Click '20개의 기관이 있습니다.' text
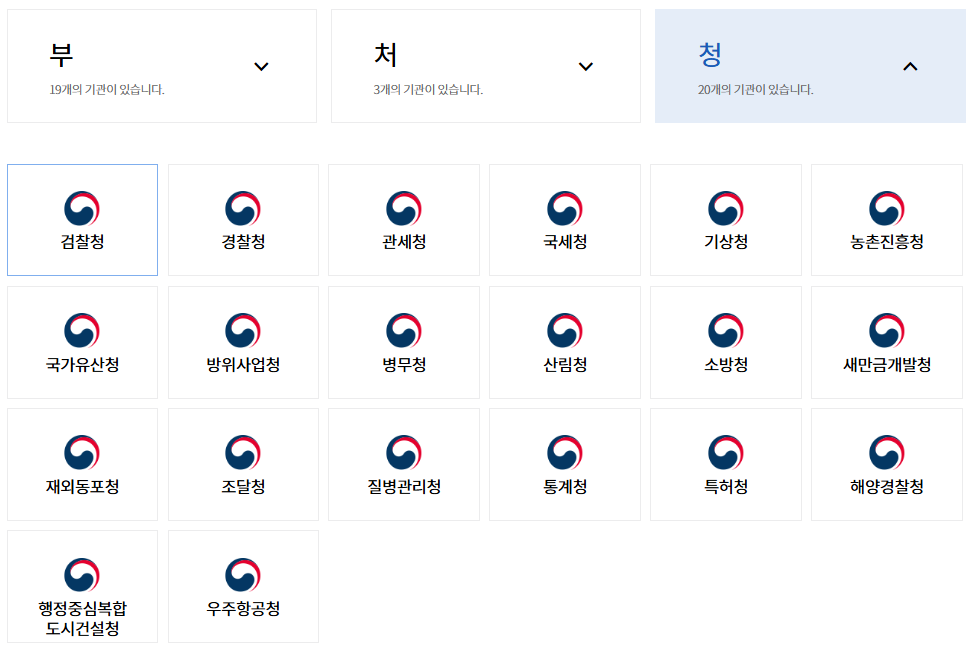The height and width of the screenshot is (649, 968). [756, 90]
